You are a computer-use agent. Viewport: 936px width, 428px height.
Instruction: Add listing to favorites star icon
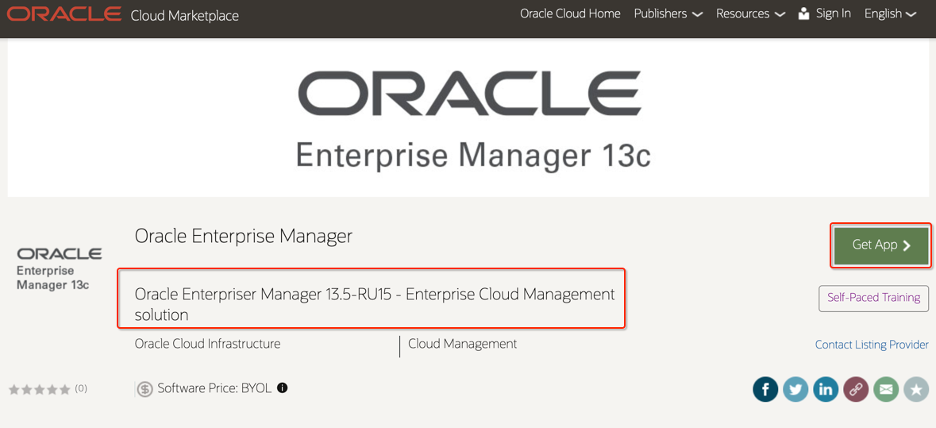coord(916,389)
